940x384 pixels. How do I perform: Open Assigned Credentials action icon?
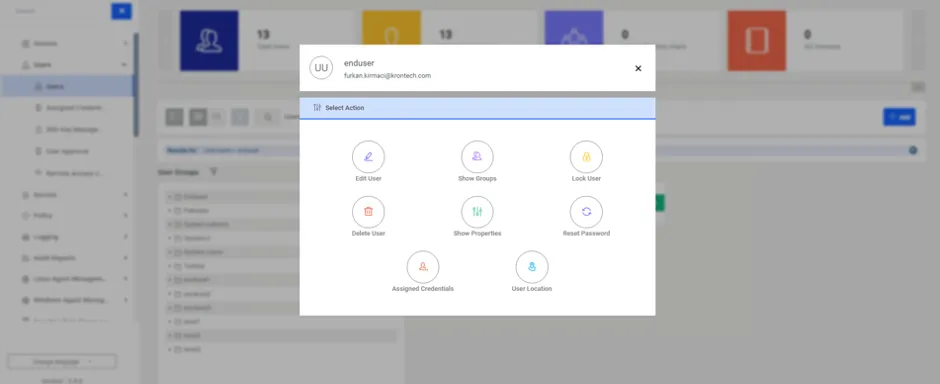(x=423, y=267)
